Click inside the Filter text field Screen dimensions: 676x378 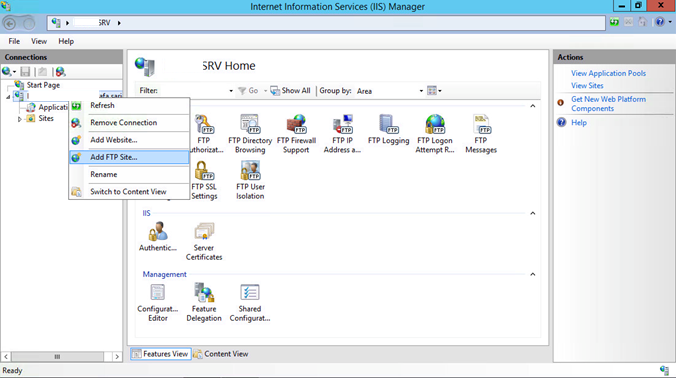tap(193, 91)
